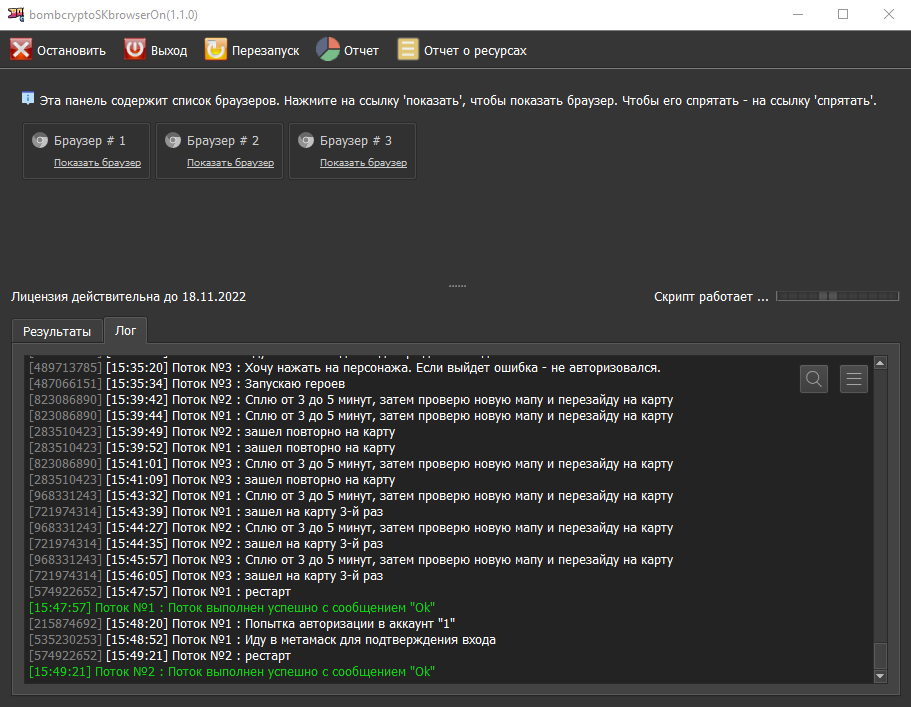Select log line 15:41:09 Поток №3 зашел повторно
Screen dimensions: 911x707
[x=212, y=480]
